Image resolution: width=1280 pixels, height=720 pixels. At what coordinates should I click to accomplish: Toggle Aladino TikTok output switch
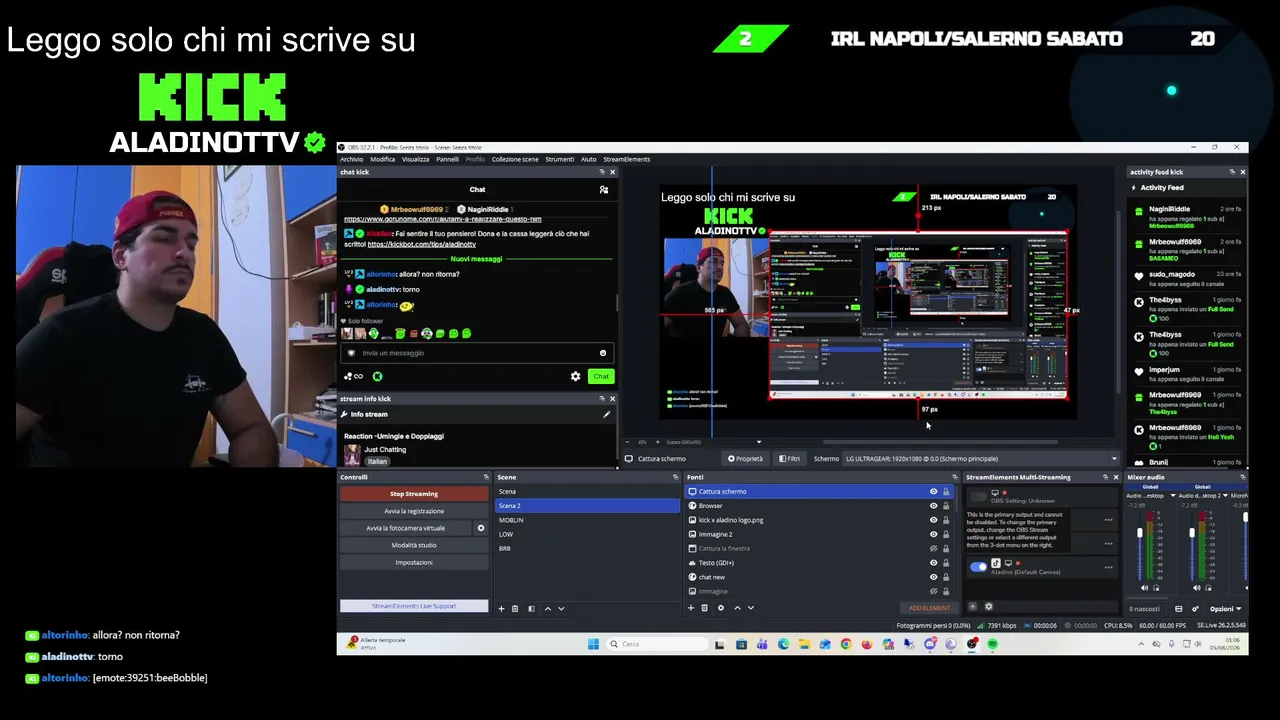[x=978, y=566]
